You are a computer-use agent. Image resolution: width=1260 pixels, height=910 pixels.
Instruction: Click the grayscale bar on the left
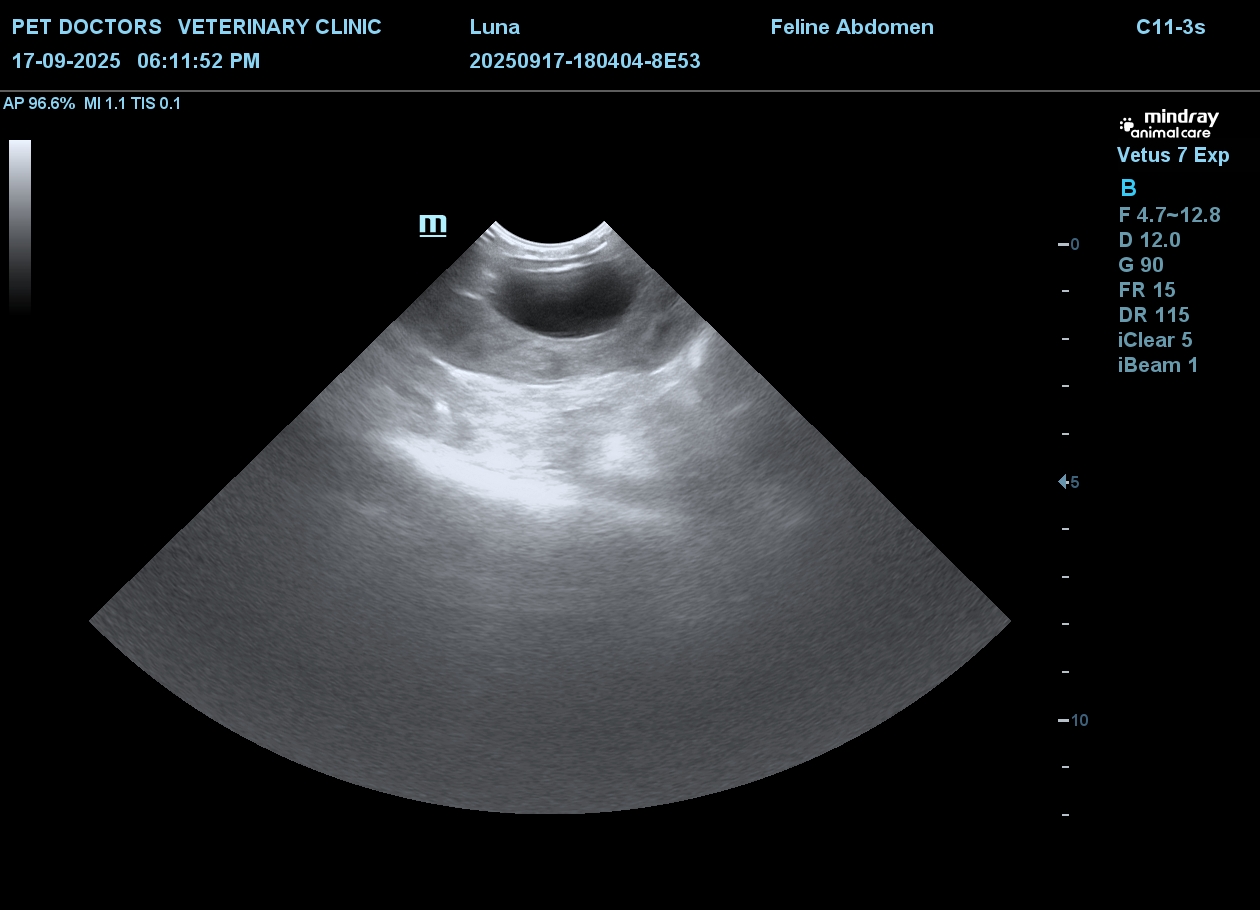coord(20,225)
